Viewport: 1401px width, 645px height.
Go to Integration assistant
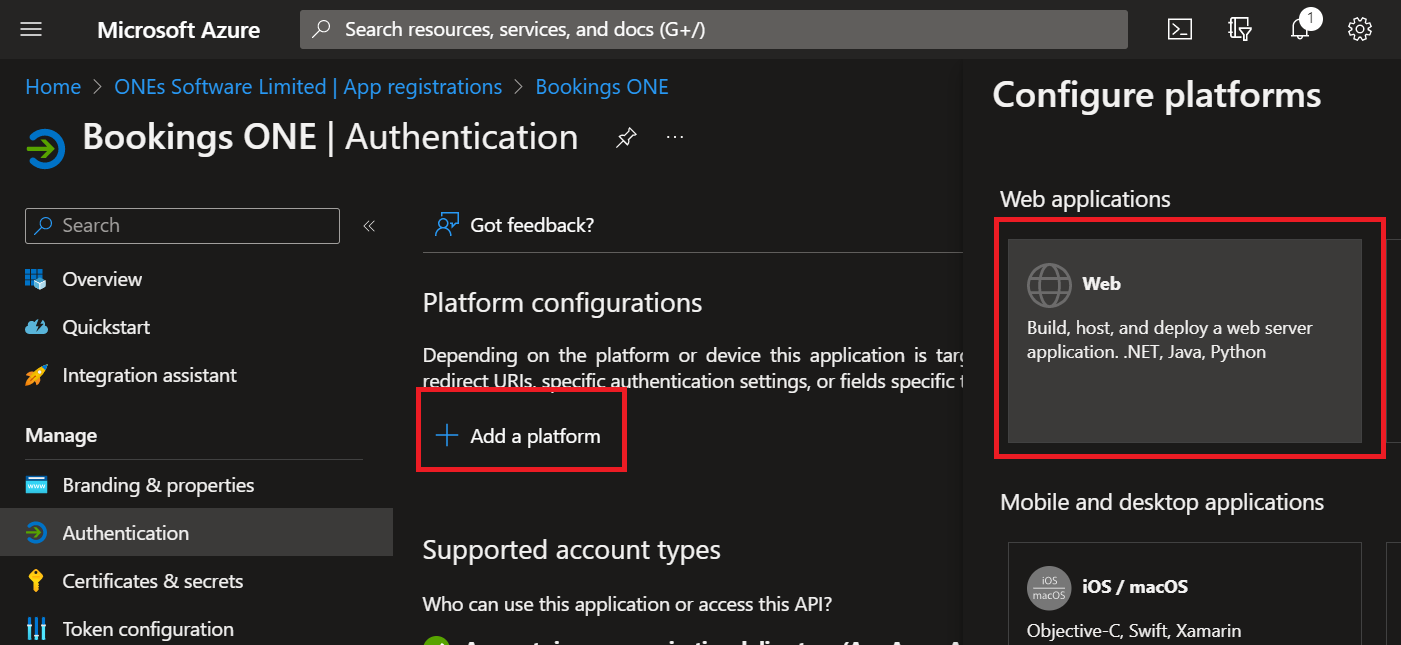149,375
